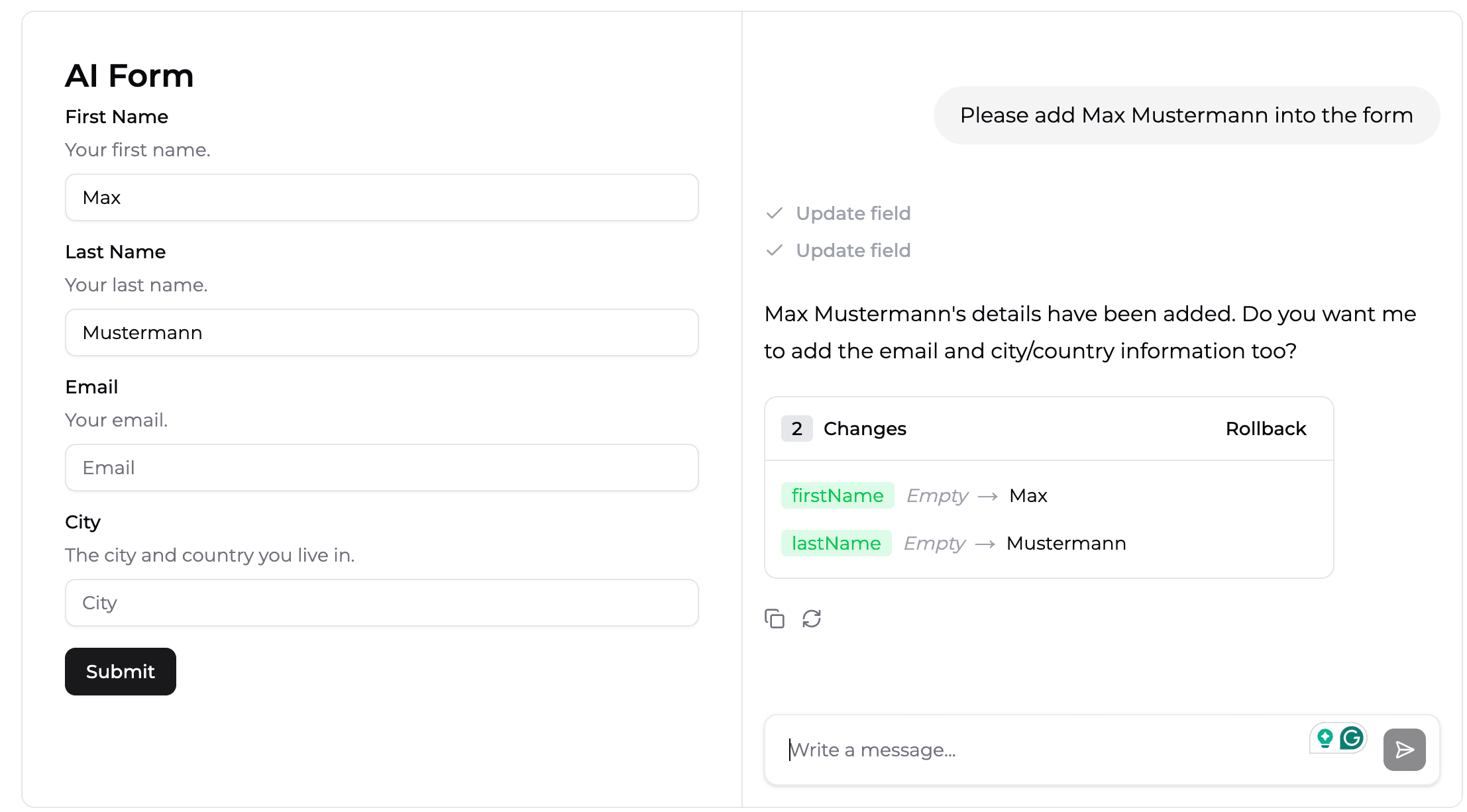Regenerate the assistant's response
The image size is (1467, 812).
pos(812,618)
